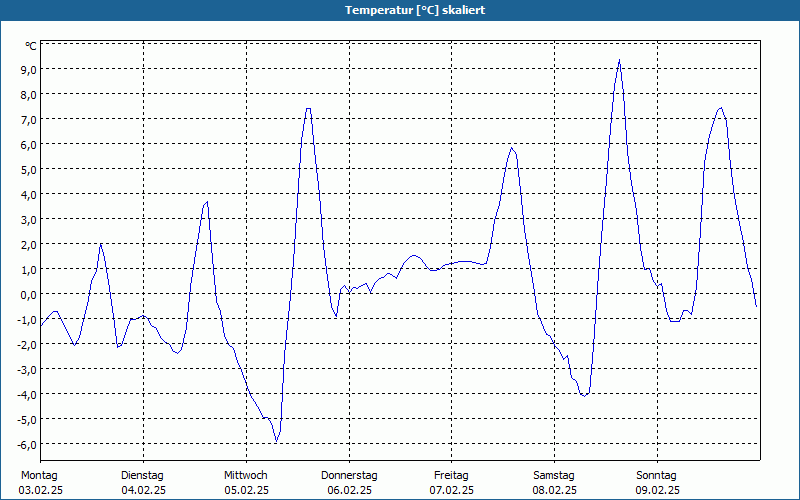The image size is (800, 500).
Task: Click the 1,0 y-axis label
Action: pyautogui.click(x=29, y=269)
